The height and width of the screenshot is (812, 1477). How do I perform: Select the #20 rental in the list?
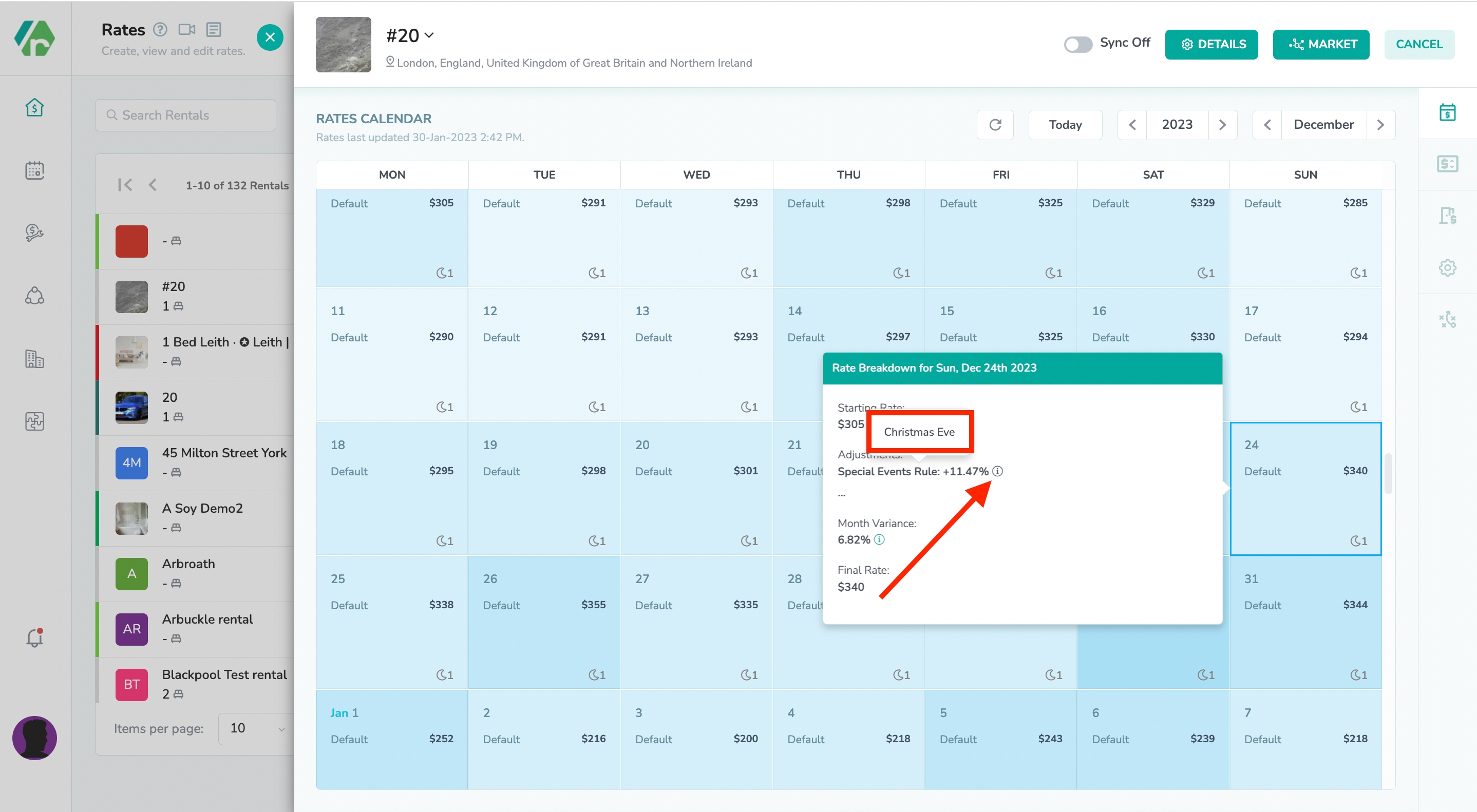coord(195,296)
